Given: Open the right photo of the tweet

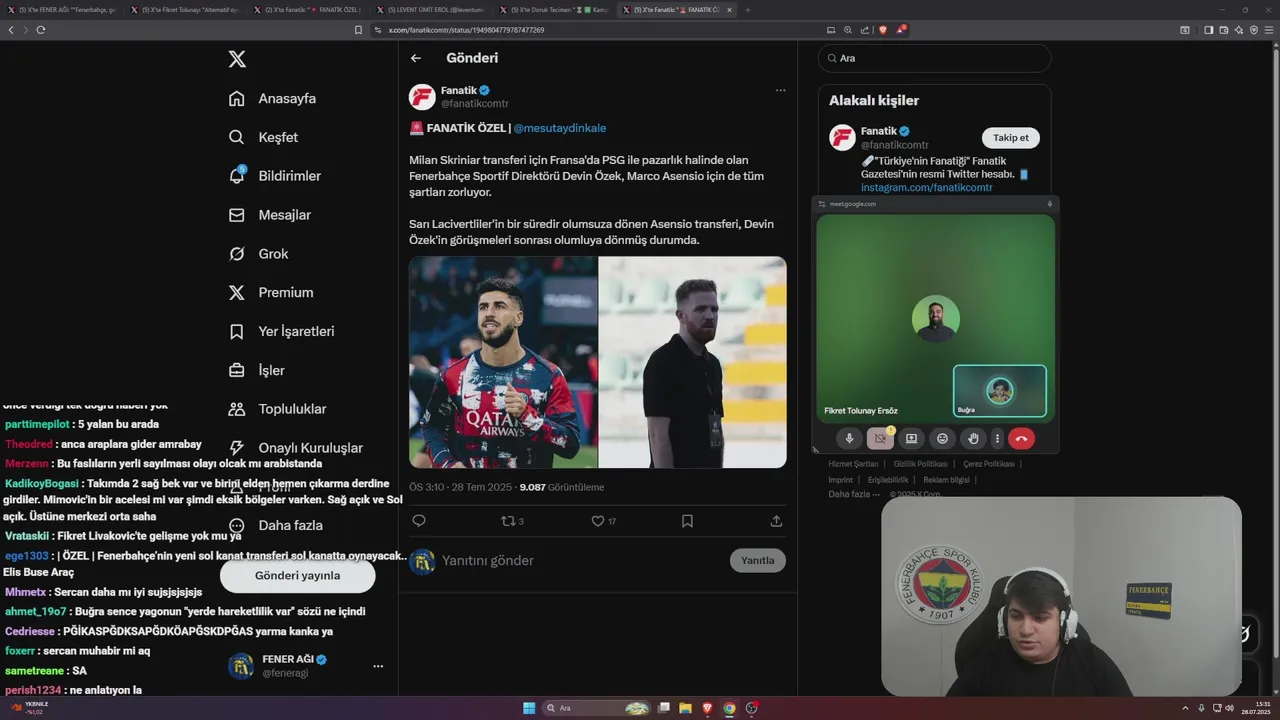Looking at the screenshot, I should point(693,362).
